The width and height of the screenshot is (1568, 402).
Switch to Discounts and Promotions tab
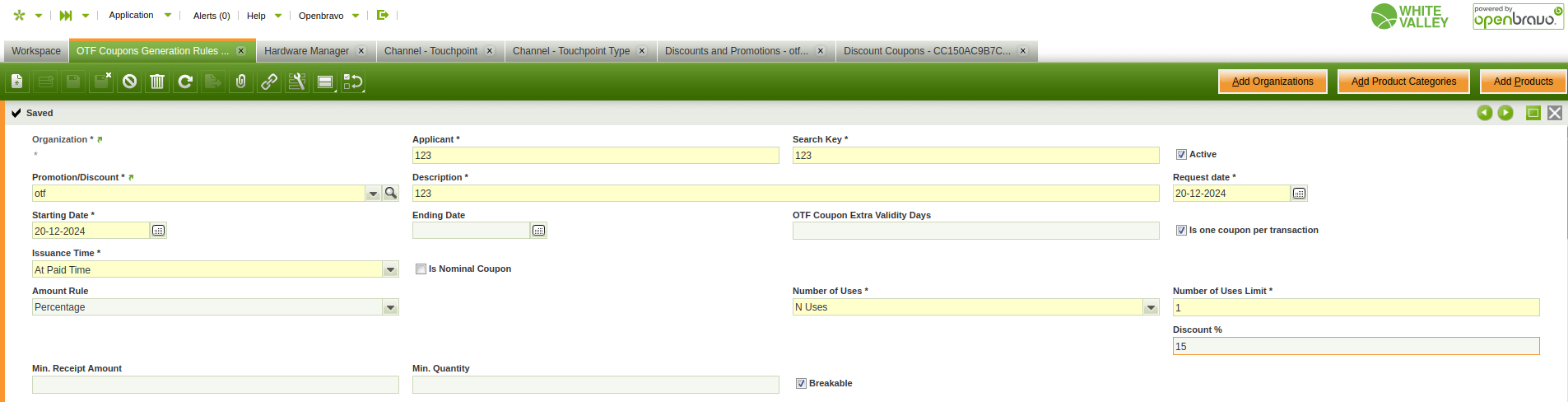tap(737, 51)
